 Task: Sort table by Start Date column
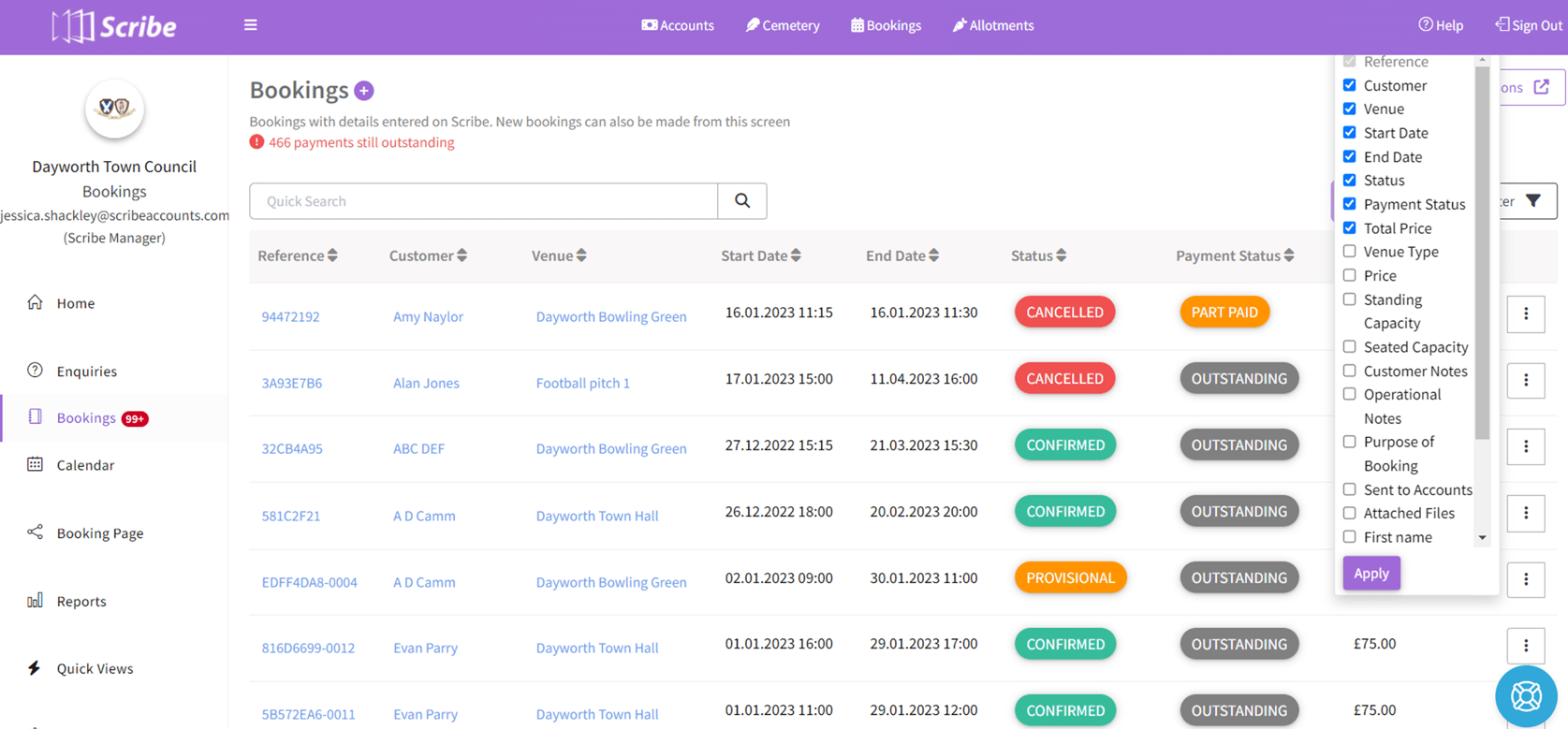tap(761, 255)
